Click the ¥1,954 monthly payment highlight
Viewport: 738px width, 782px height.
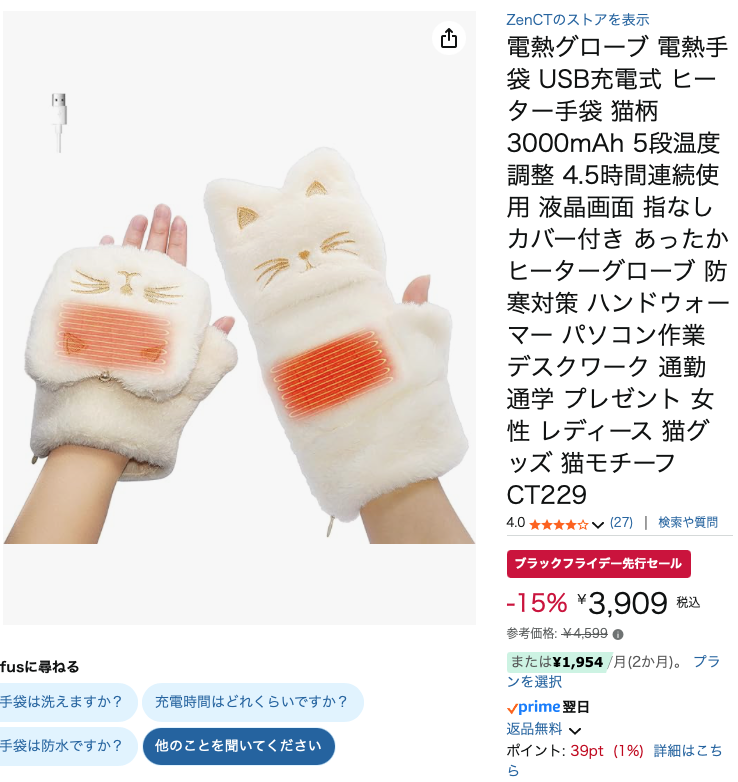point(577,662)
